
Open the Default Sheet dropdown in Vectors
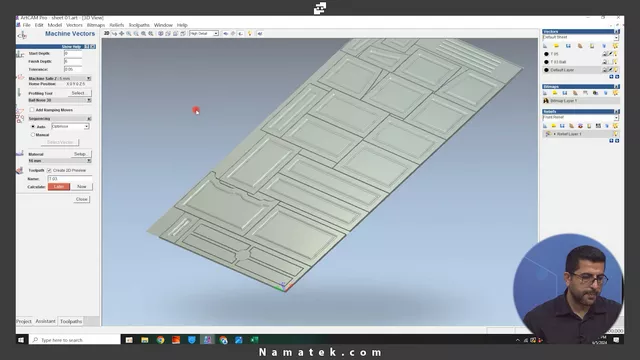580,38
